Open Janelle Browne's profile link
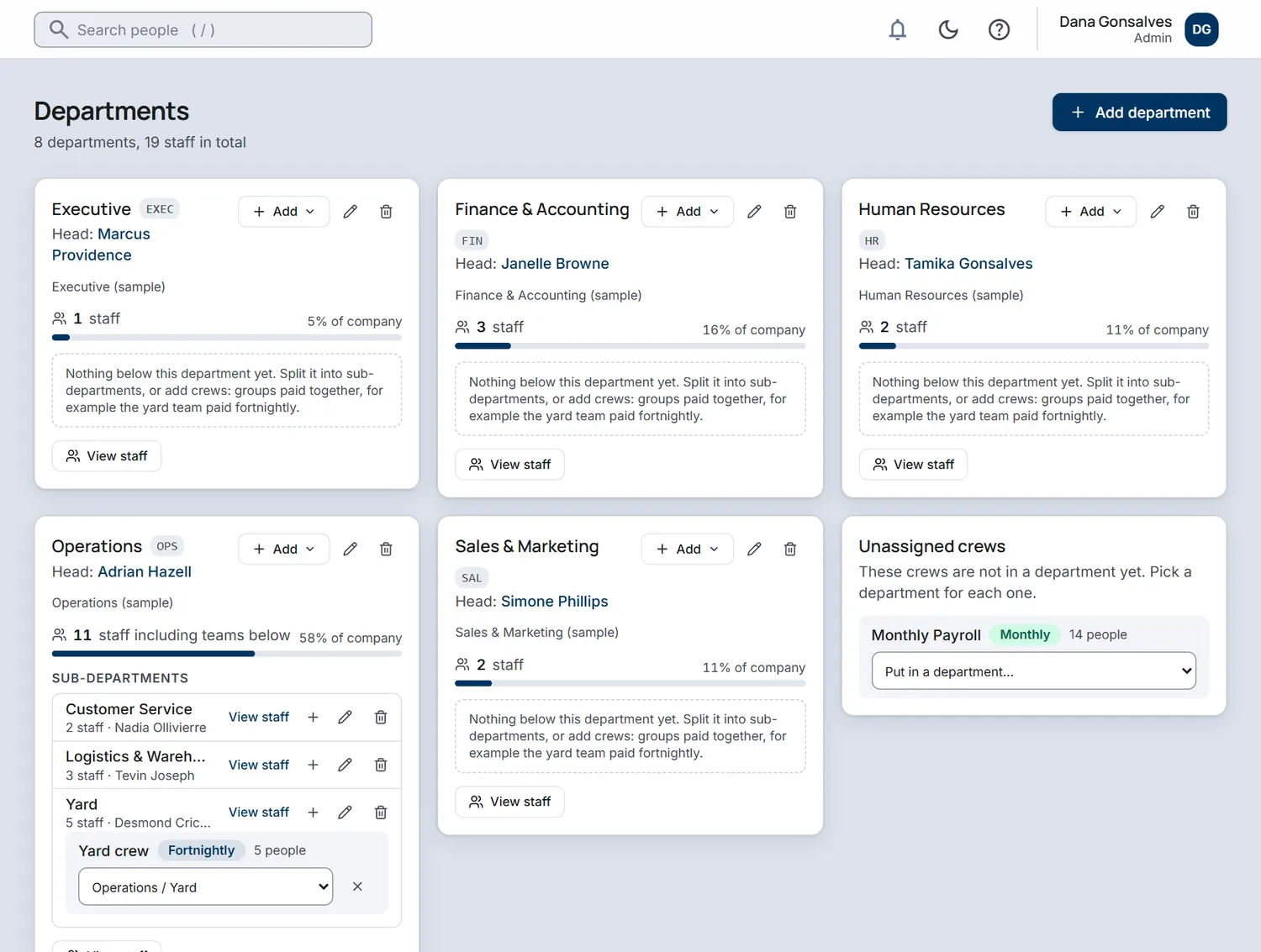 [x=555, y=264]
